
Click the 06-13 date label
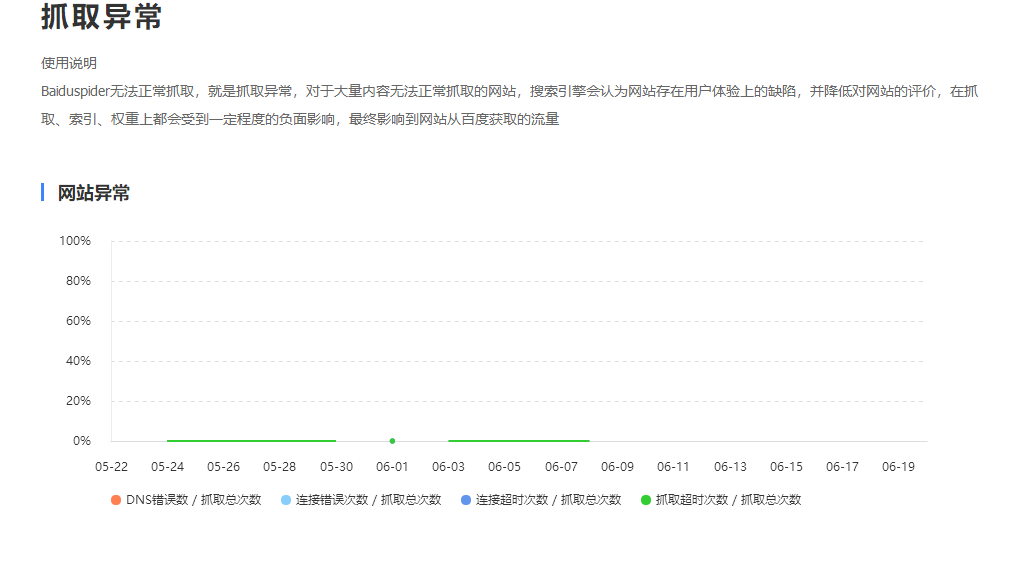click(730, 467)
